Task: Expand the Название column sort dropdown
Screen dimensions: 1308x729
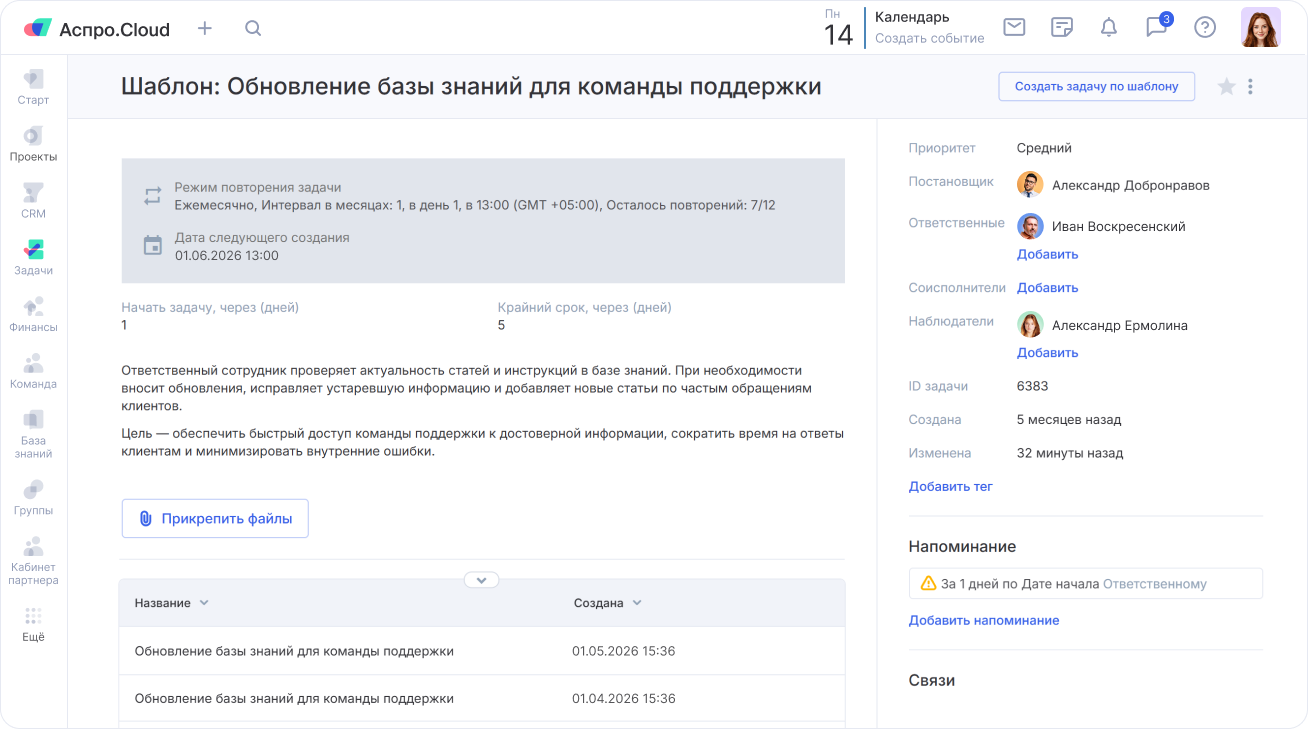Action: pyautogui.click(x=204, y=603)
